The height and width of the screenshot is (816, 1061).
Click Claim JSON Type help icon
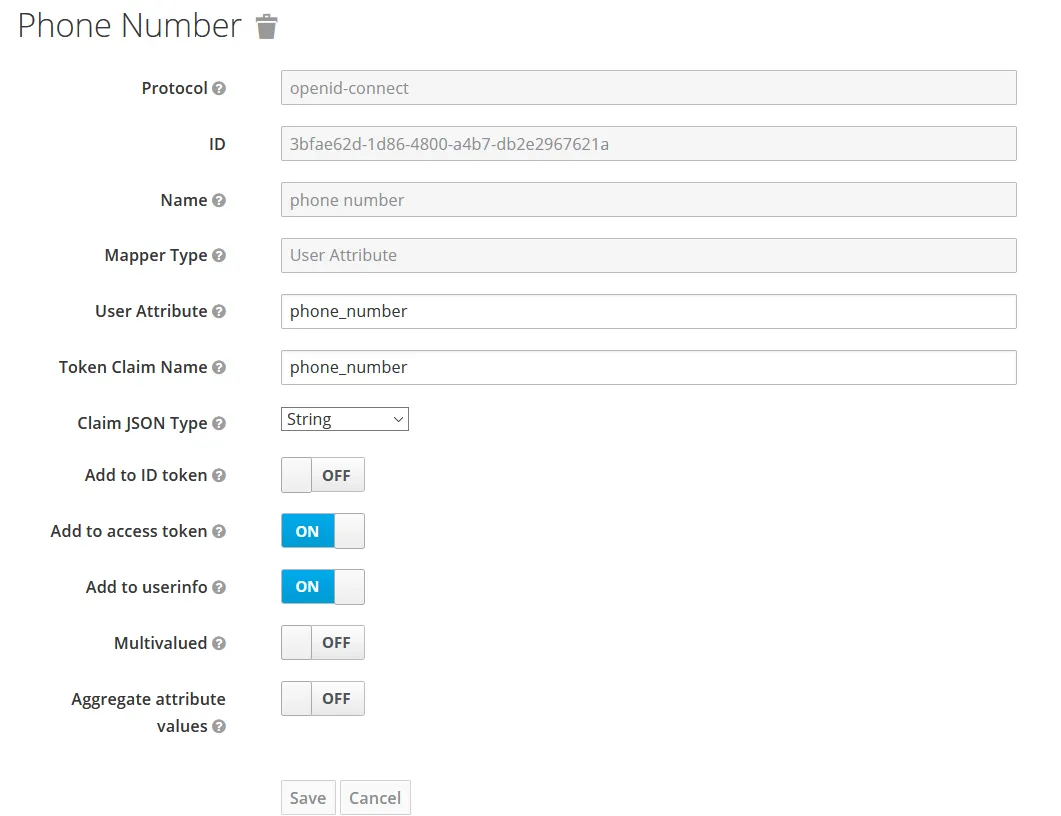pyautogui.click(x=219, y=423)
